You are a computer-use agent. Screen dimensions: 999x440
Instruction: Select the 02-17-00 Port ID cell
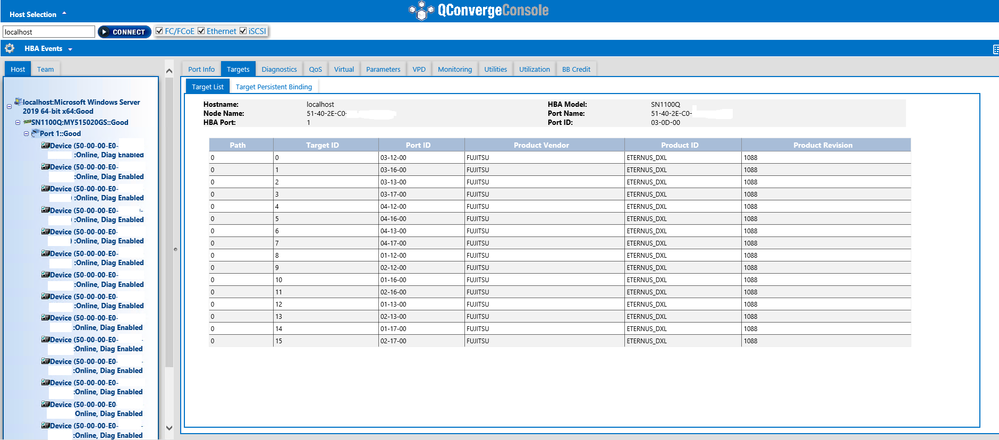pos(421,341)
